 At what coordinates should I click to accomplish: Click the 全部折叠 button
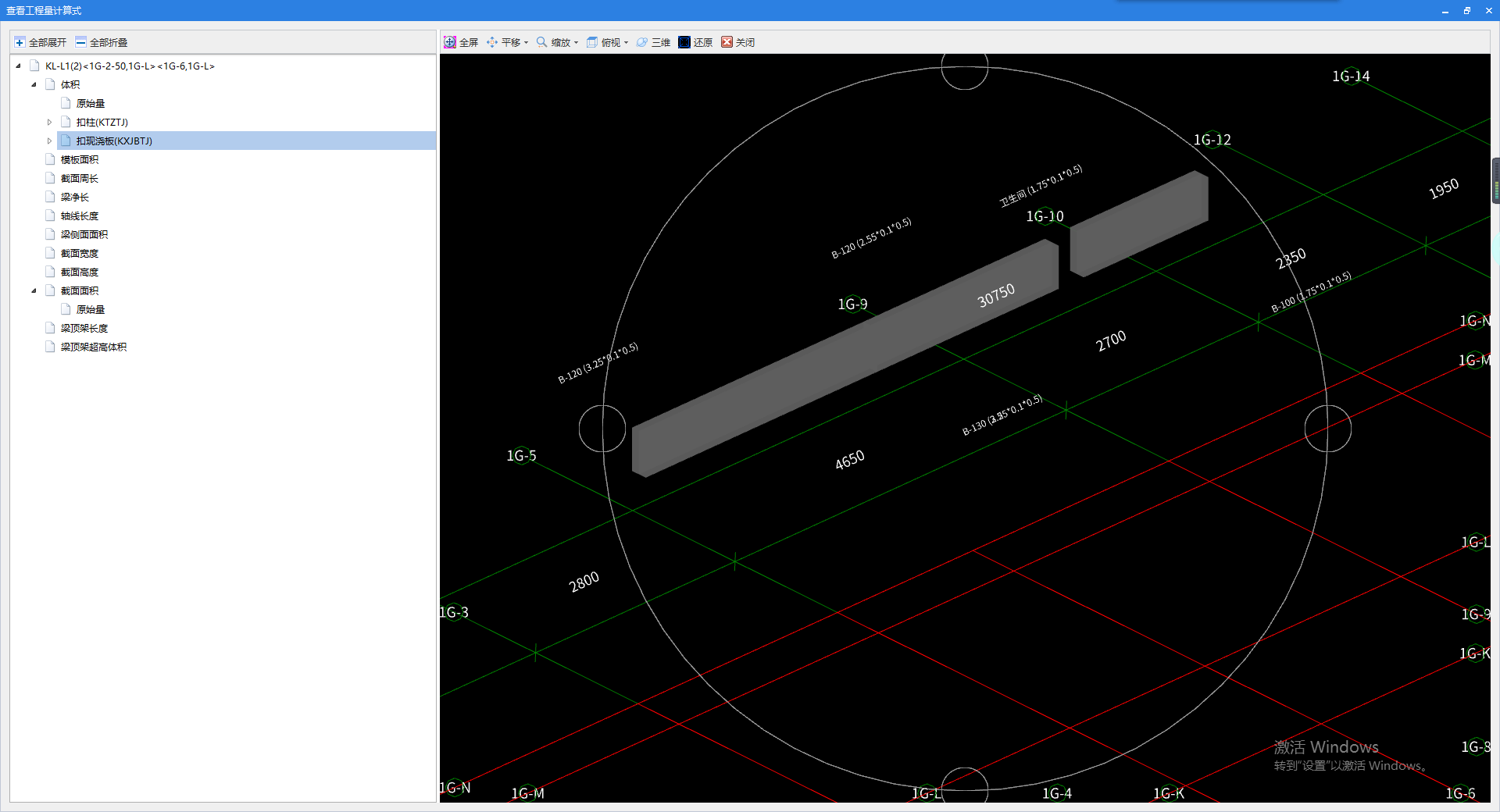[102, 42]
